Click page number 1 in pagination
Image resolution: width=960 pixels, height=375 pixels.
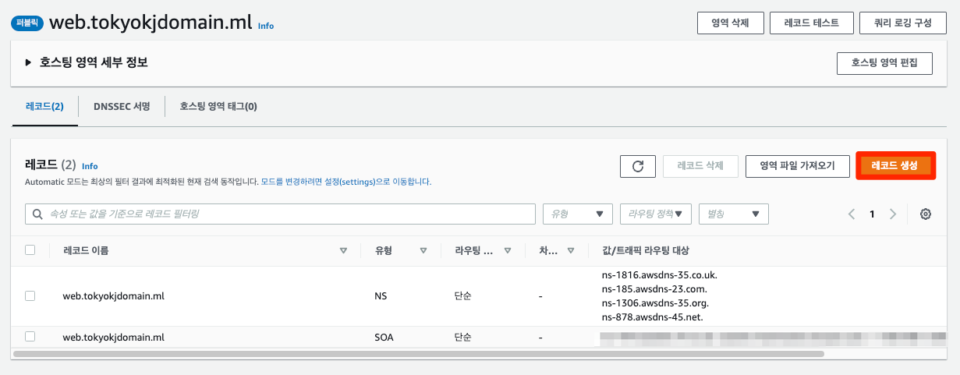[x=872, y=214]
